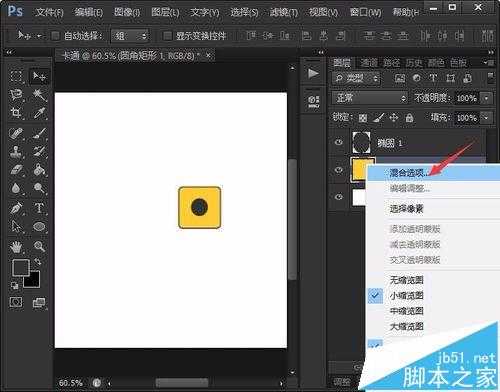Select the Pen tool
Viewport: 500px width, 392px height.
[16, 208]
